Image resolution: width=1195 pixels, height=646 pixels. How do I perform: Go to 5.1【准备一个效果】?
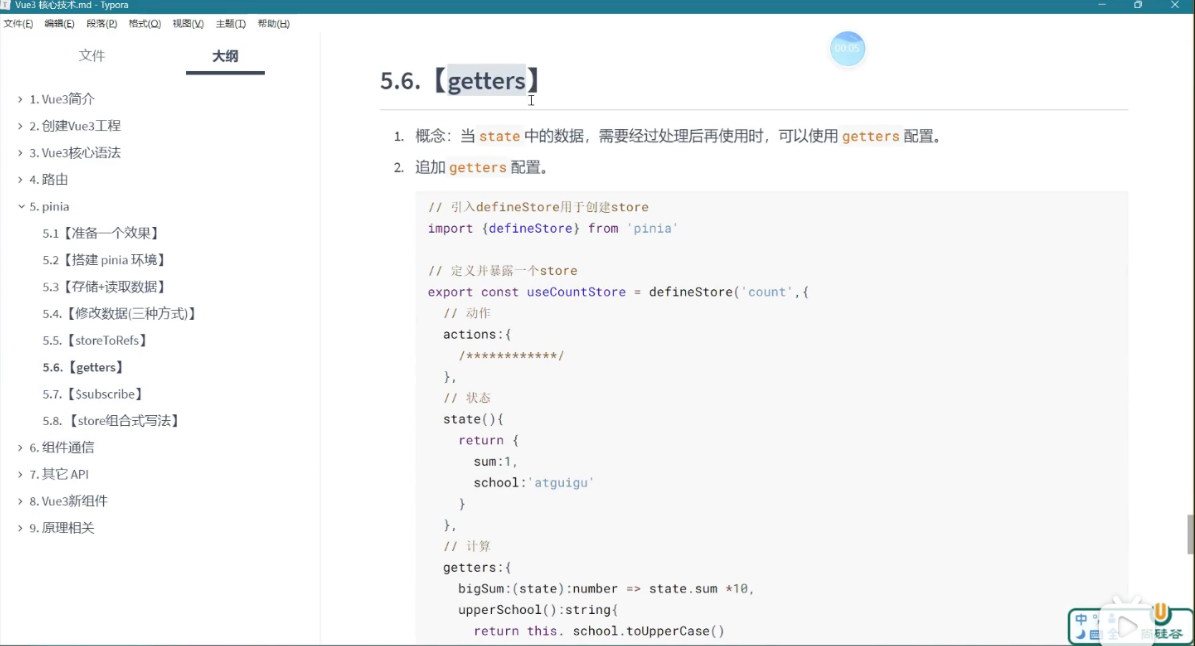pyautogui.click(x=101, y=233)
